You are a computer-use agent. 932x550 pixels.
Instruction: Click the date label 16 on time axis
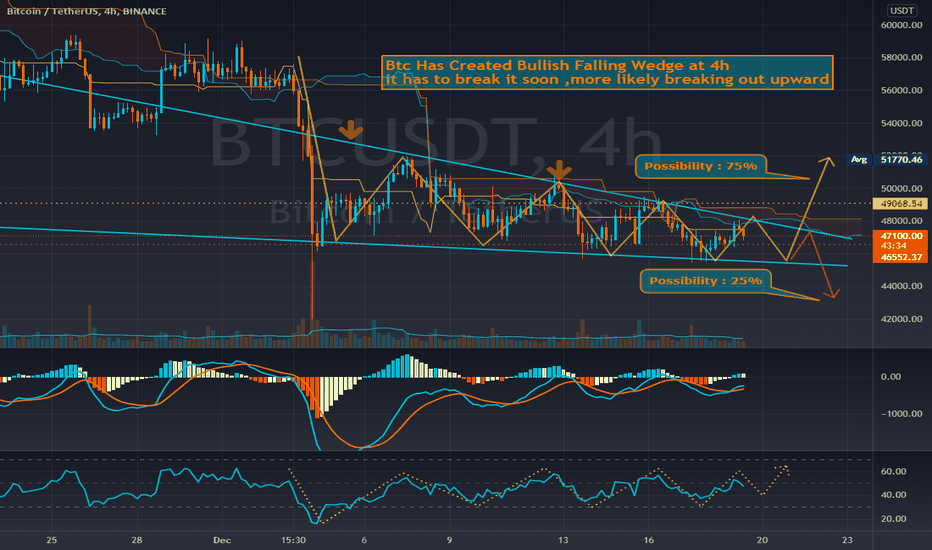648,540
